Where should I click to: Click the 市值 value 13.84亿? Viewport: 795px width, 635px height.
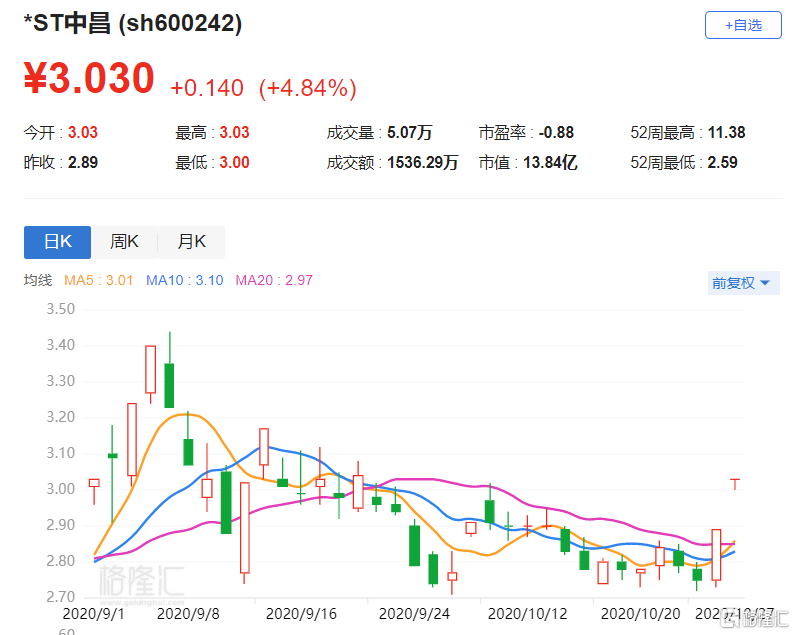coord(550,162)
